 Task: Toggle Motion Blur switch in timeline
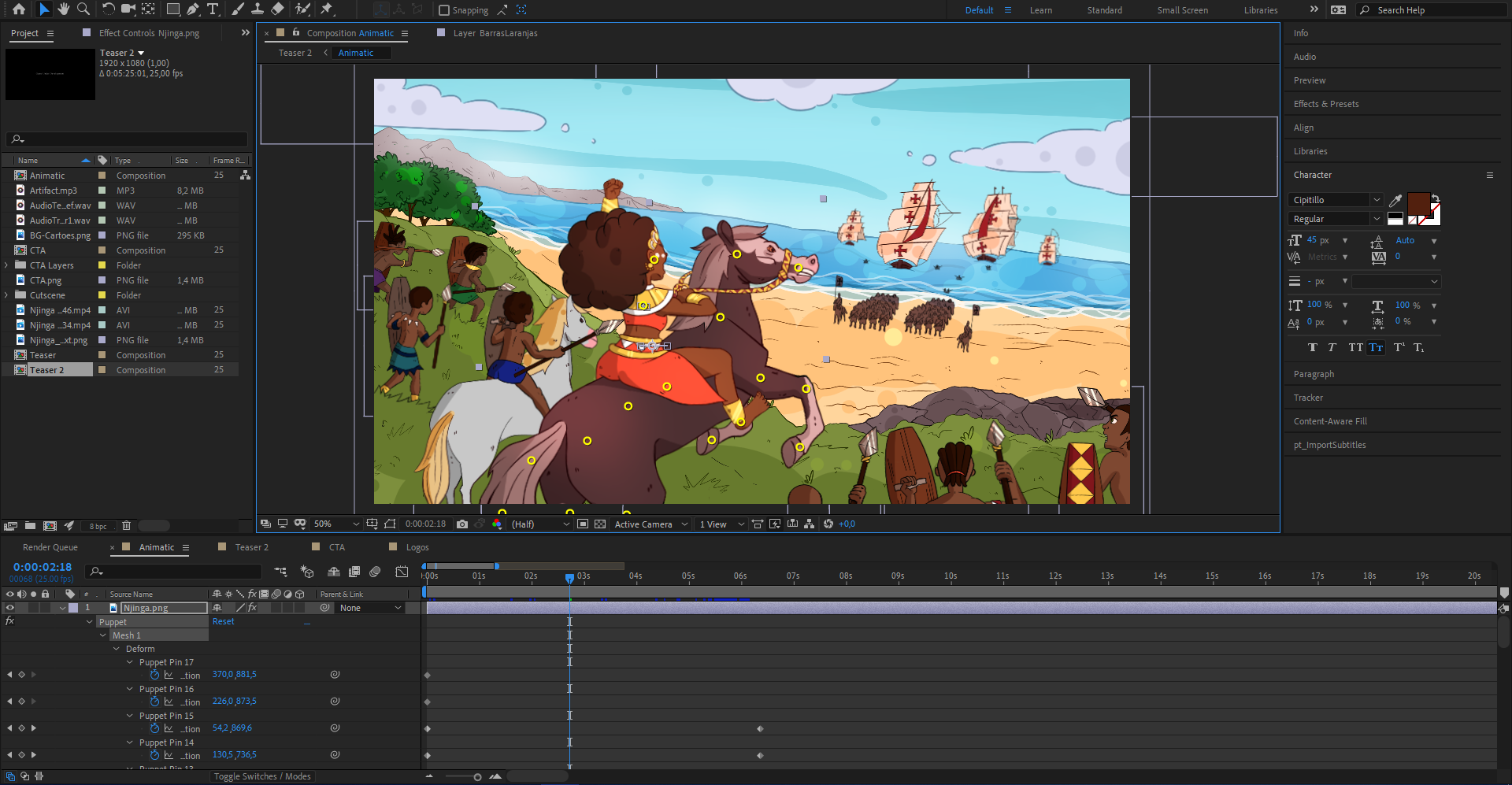click(x=375, y=572)
